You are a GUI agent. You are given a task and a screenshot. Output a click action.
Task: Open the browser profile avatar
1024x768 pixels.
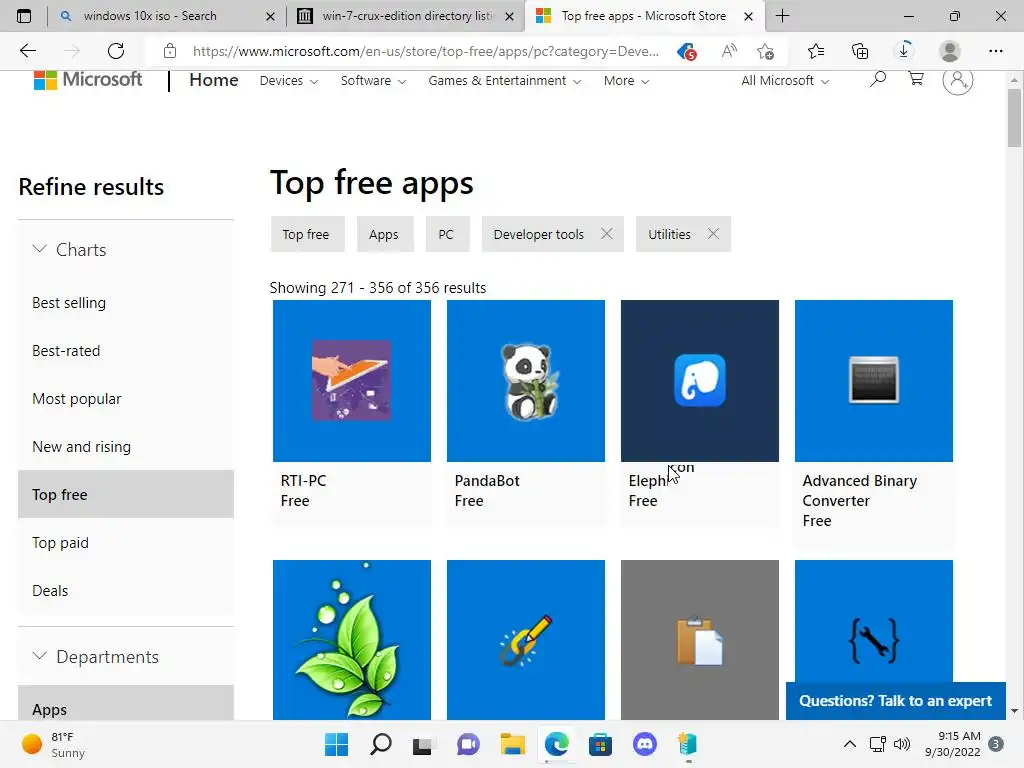click(x=950, y=51)
